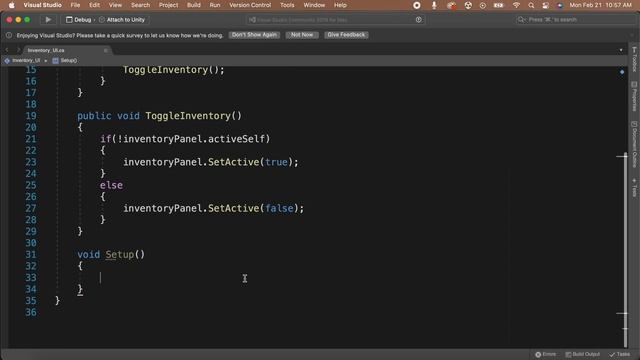Open the Version Control menu
Screen dimensions: 640x360
250,5
